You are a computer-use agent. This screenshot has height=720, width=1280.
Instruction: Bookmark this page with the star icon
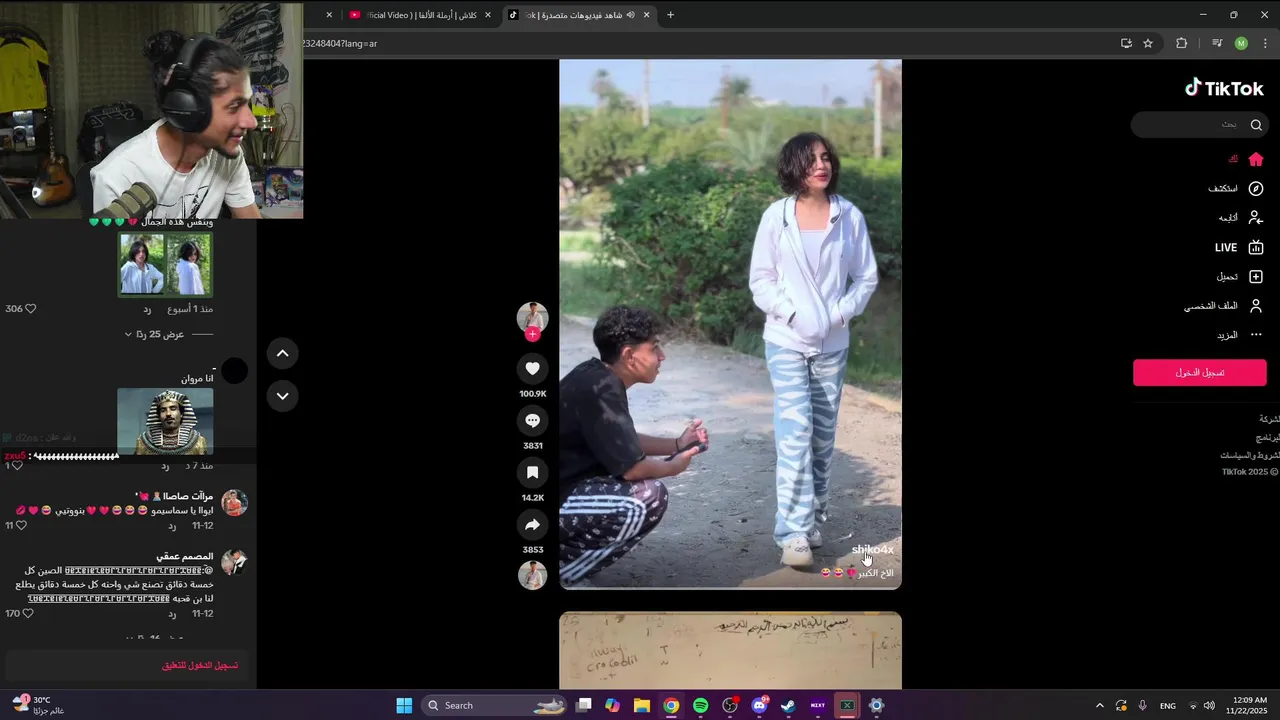click(1148, 43)
